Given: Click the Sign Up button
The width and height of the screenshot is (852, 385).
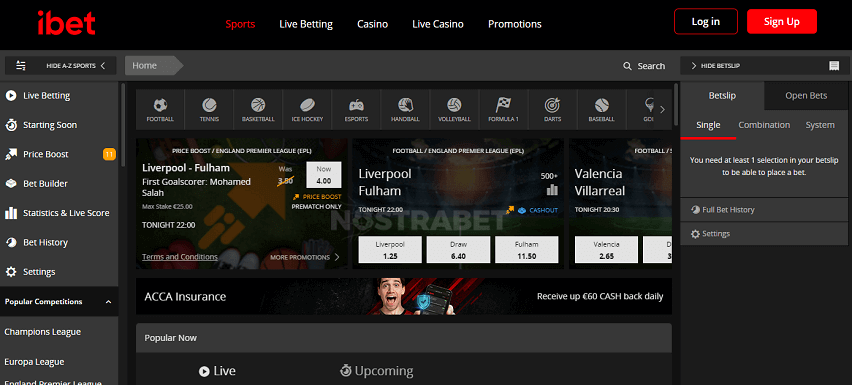Looking at the screenshot, I should pyautogui.click(x=781, y=22).
